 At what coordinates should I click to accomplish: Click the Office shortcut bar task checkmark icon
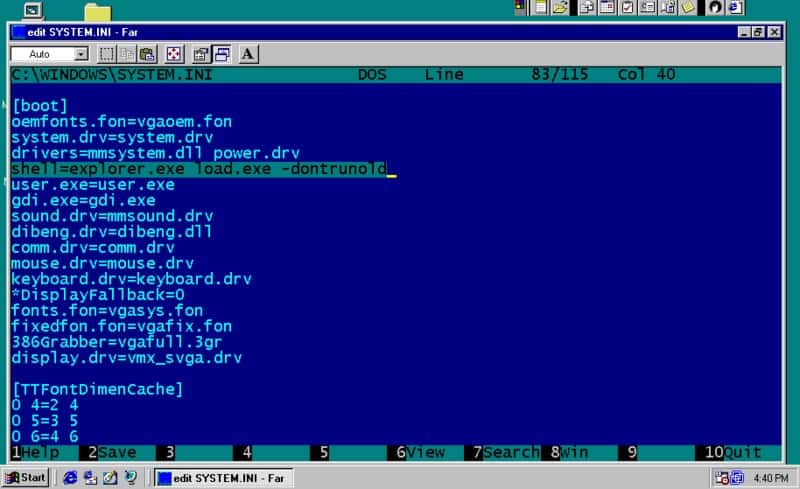[628, 7]
